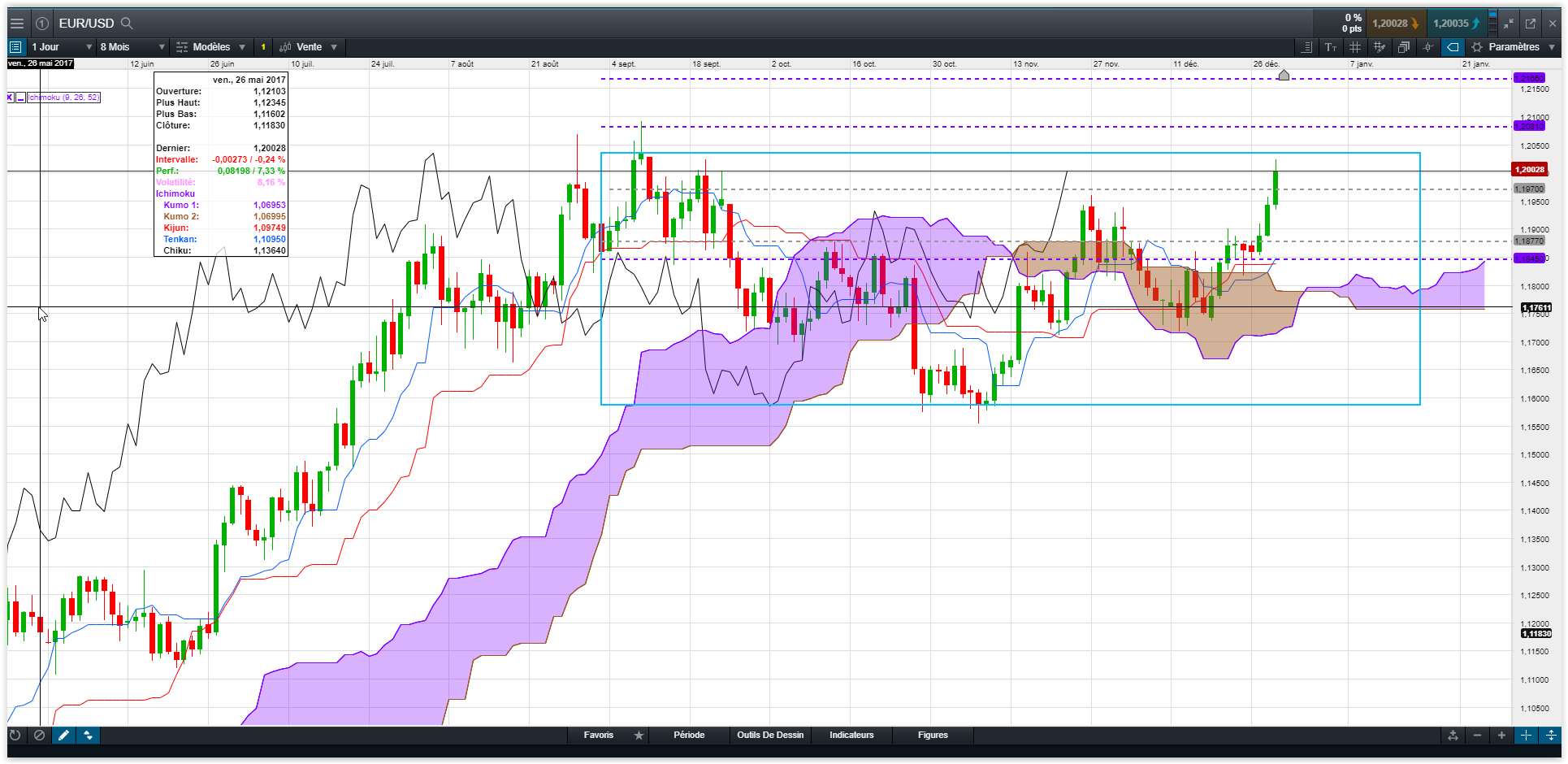Open the Période tab
The width and height of the screenshot is (1568, 764).
pyautogui.click(x=689, y=736)
